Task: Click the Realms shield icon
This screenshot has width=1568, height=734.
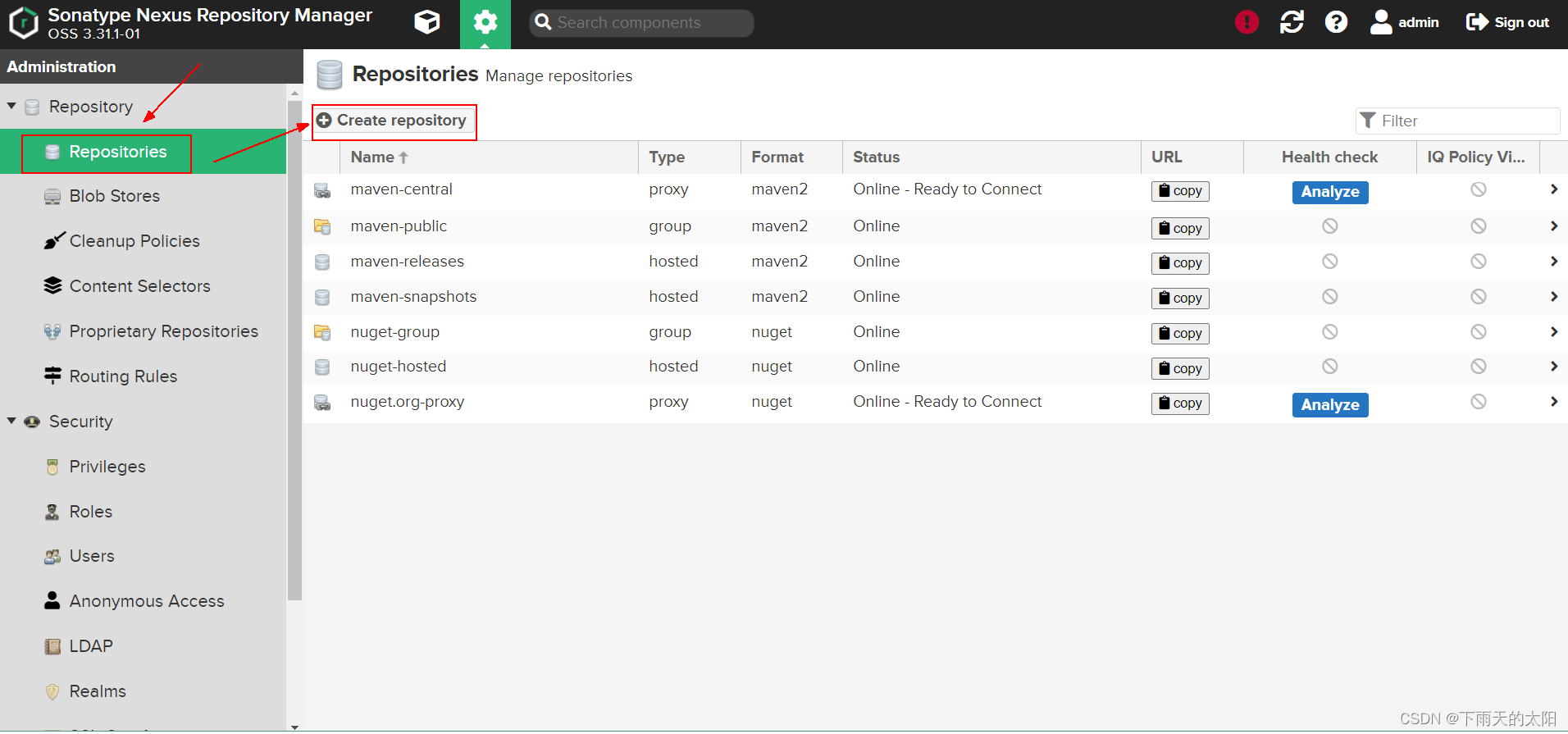Action: 52,691
